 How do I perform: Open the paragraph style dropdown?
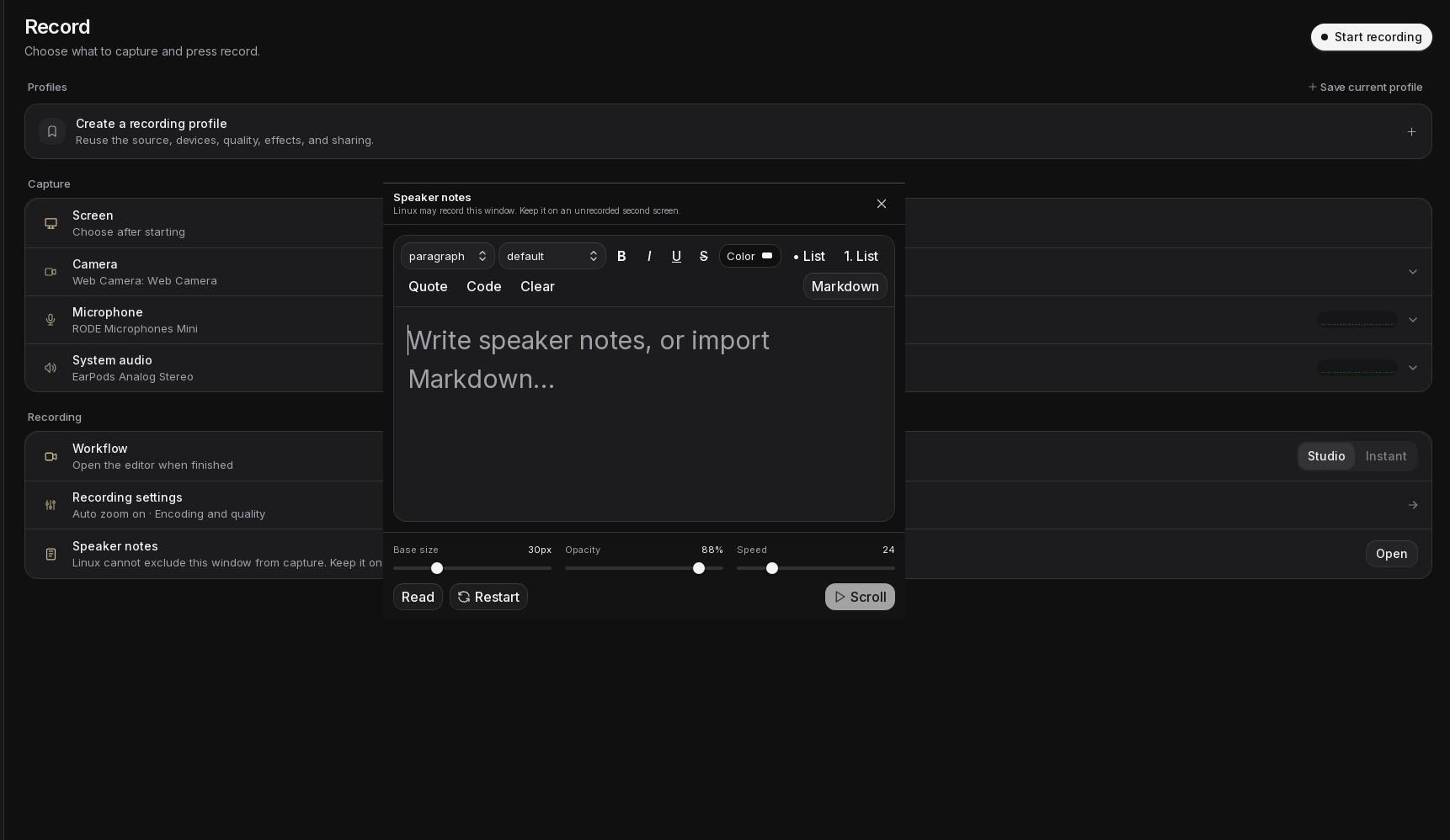448,256
